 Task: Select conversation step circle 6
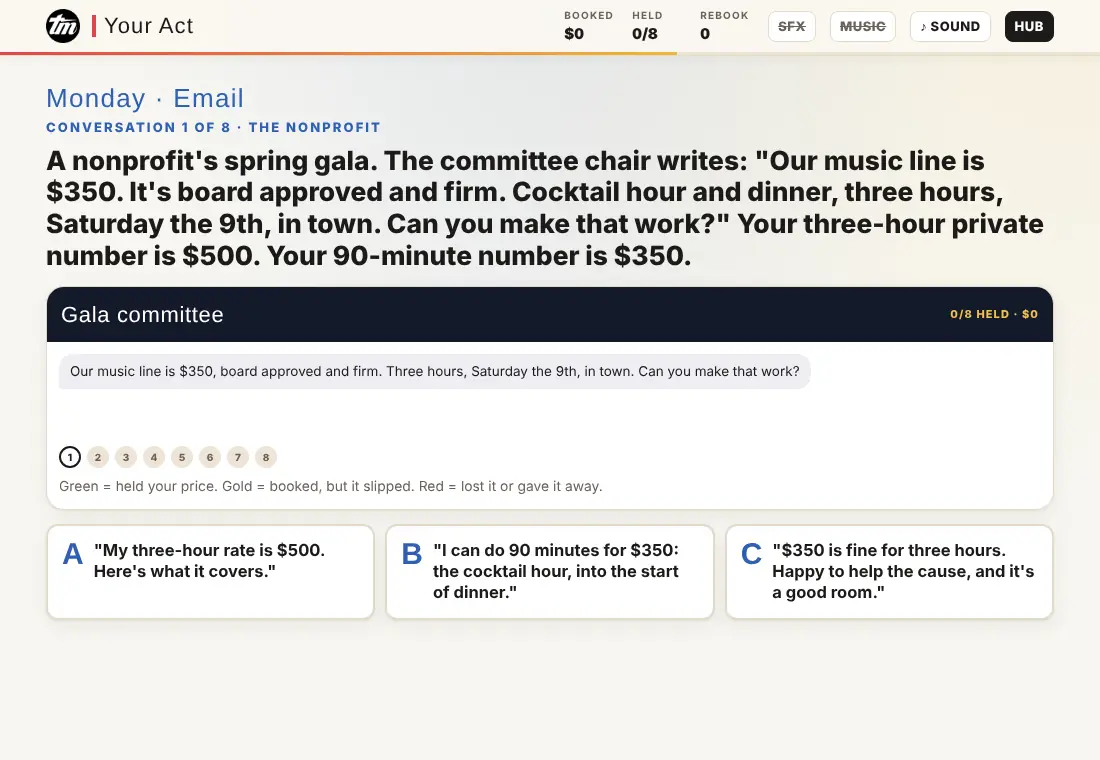click(210, 457)
